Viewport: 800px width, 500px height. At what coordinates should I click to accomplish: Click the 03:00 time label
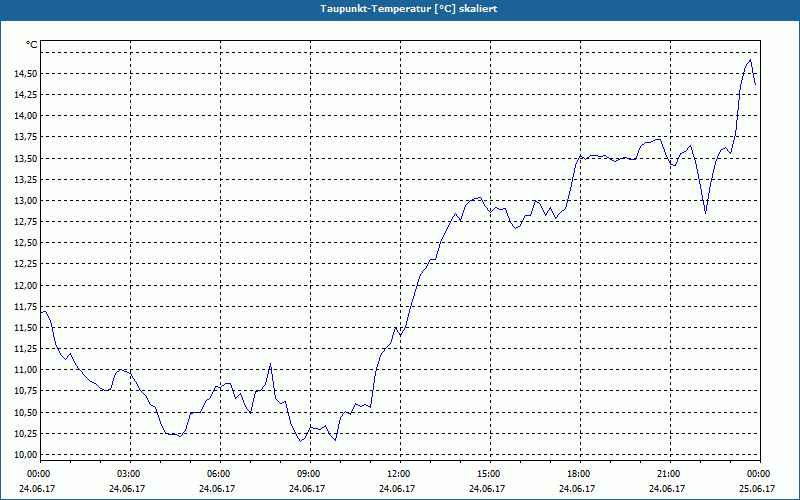[x=131, y=474]
